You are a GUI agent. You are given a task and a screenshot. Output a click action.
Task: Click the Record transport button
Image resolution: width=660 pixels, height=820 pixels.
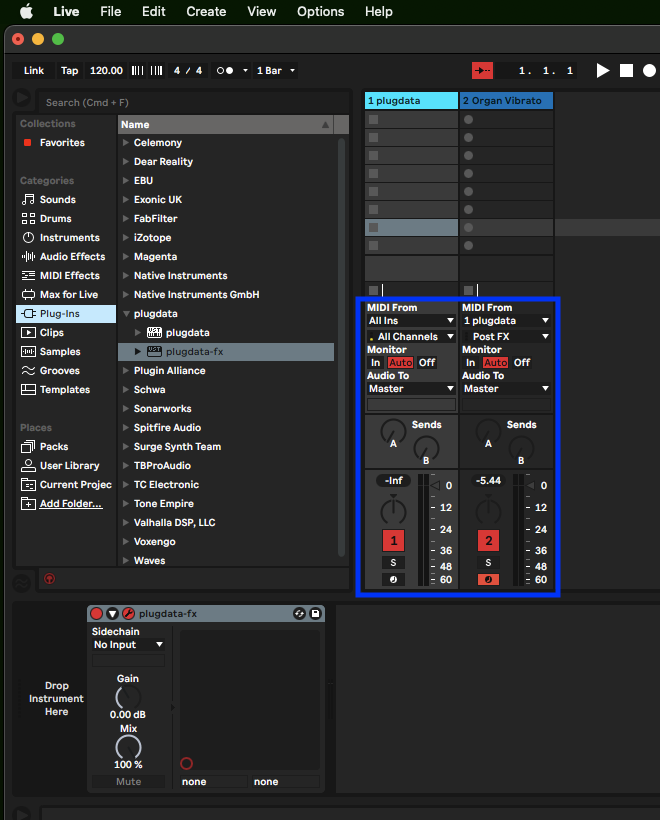[x=649, y=71]
